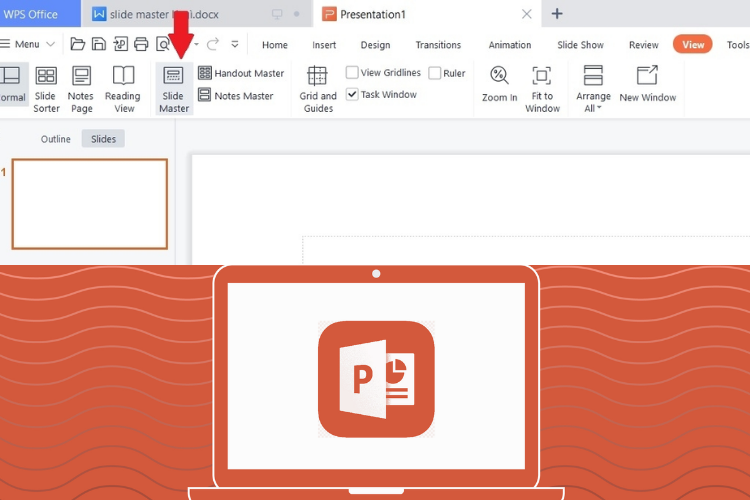Switch to Slide Sorter view

click(x=46, y=89)
